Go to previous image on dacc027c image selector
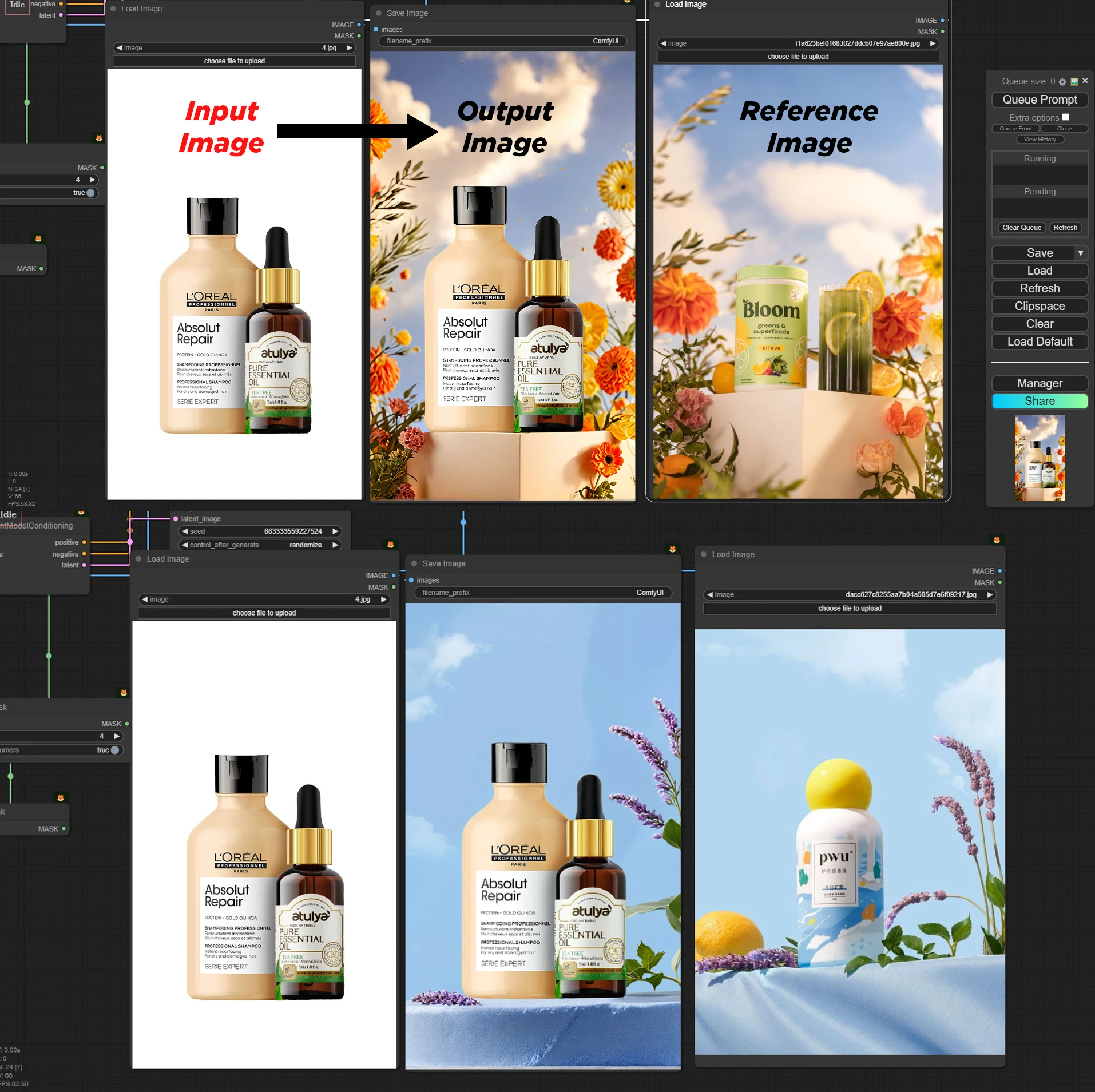The width and height of the screenshot is (1095, 1092). click(x=710, y=595)
